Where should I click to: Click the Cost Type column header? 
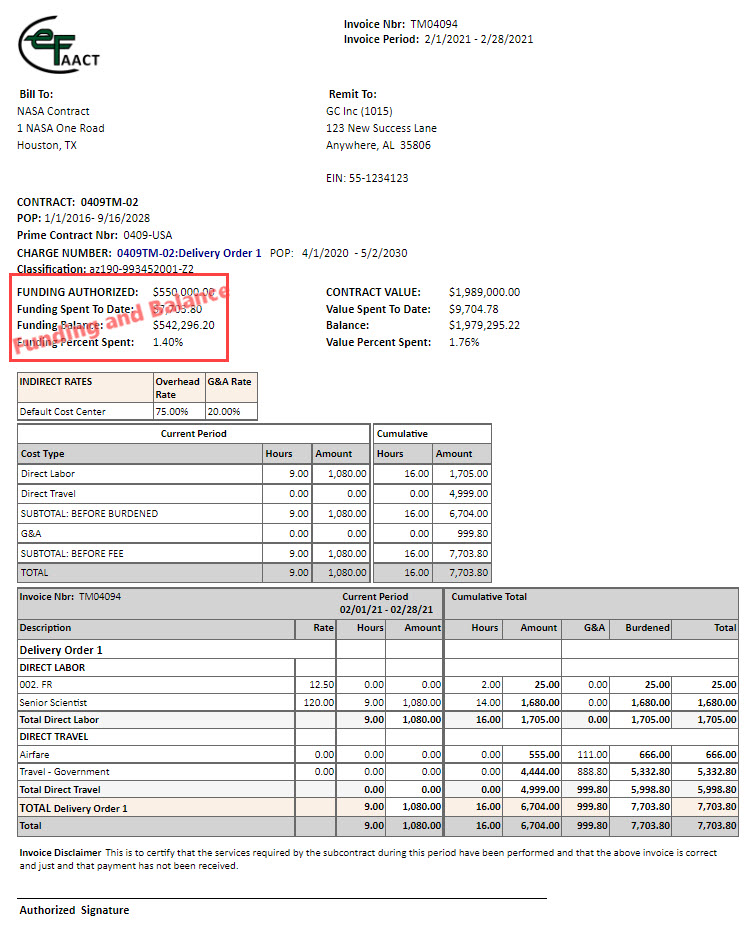[43, 454]
